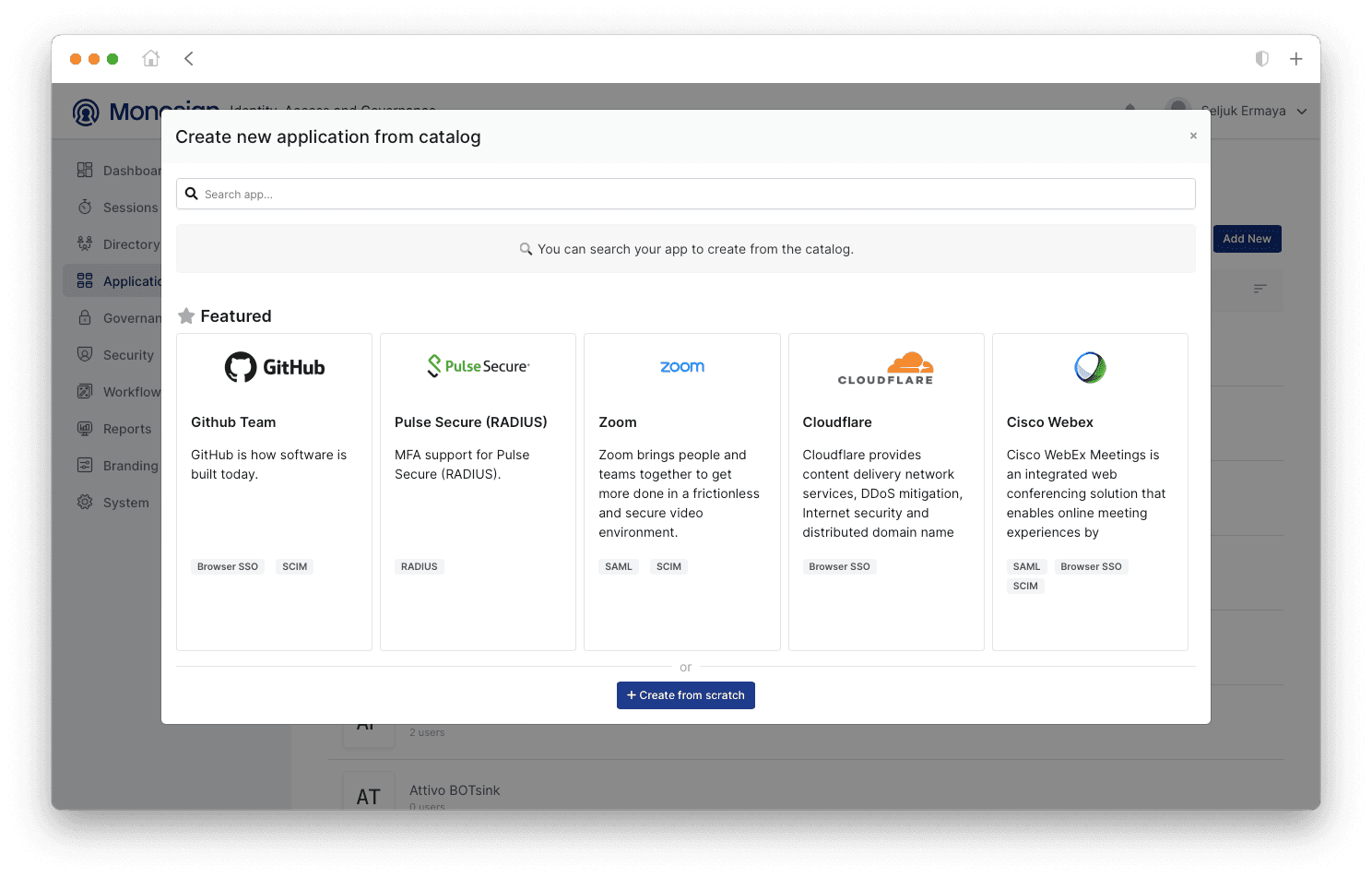Click Create from scratch button
The width and height of the screenshot is (1372, 878).
(x=686, y=695)
